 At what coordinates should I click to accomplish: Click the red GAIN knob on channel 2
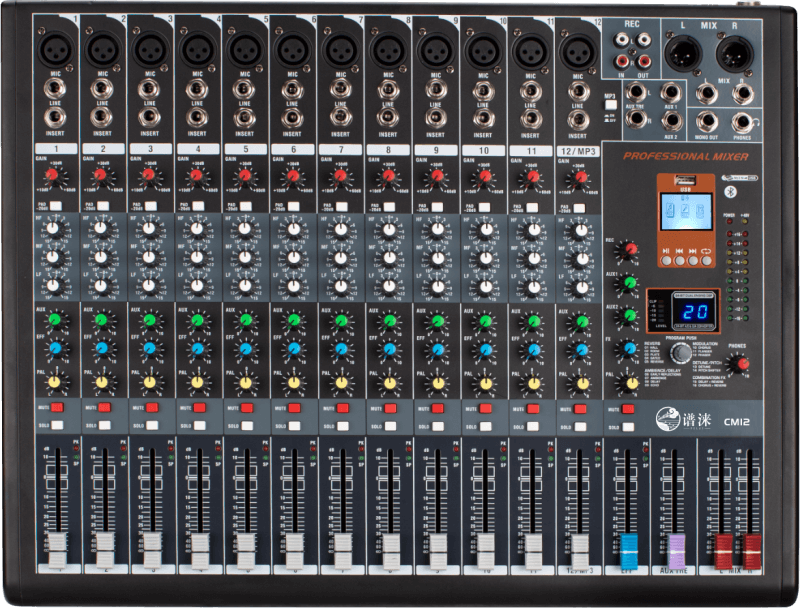[100, 176]
